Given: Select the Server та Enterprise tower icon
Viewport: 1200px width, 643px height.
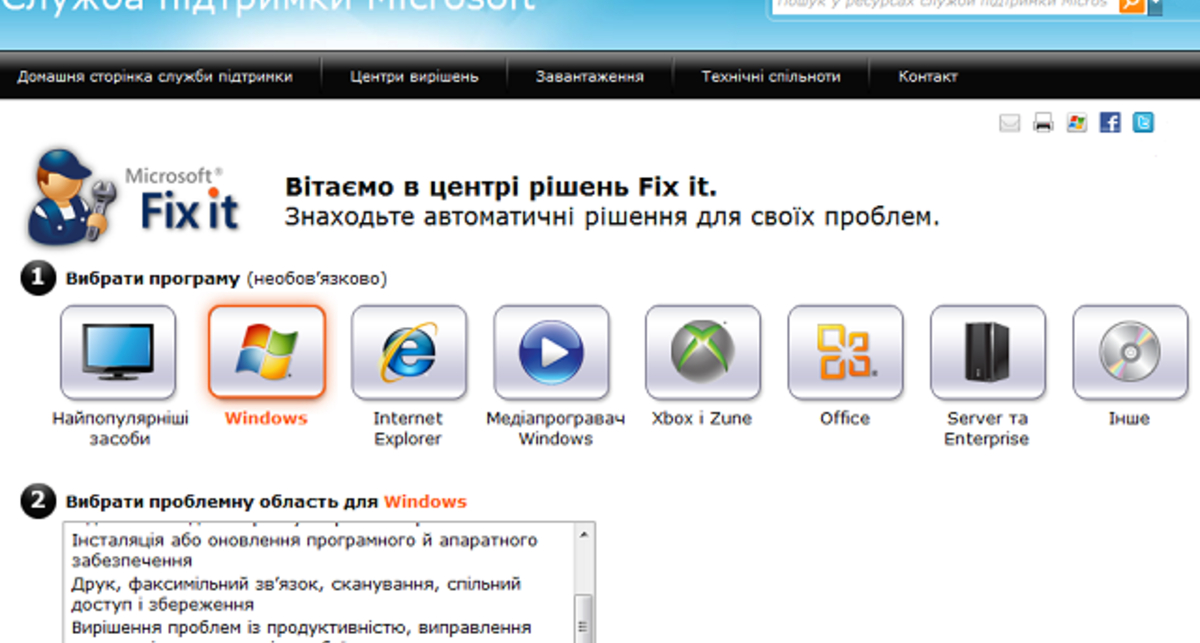Looking at the screenshot, I should click(x=988, y=352).
